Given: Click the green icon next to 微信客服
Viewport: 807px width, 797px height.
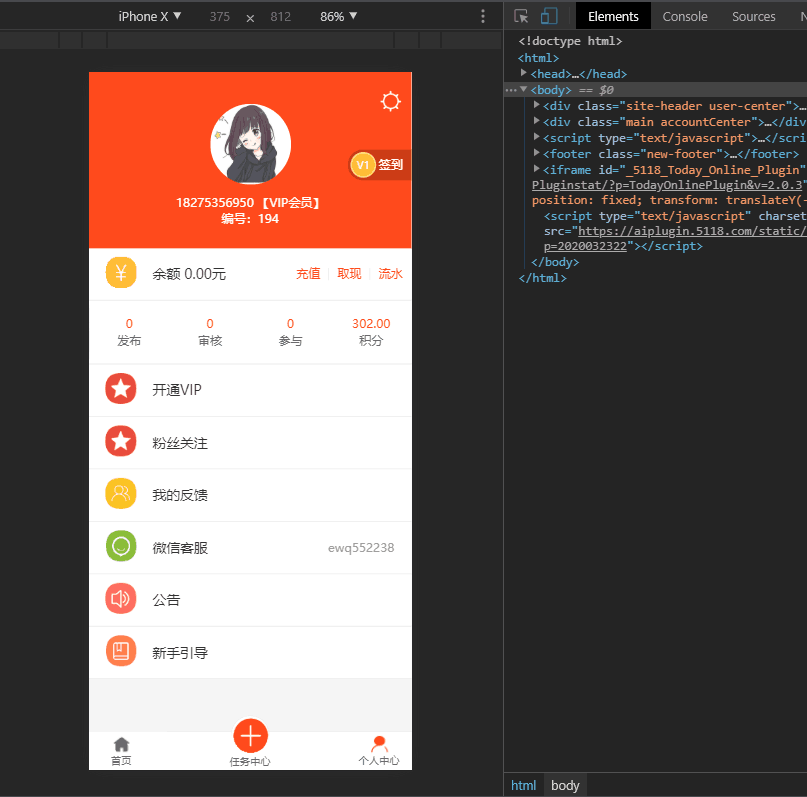Looking at the screenshot, I should pyautogui.click(x=121, y=546).
